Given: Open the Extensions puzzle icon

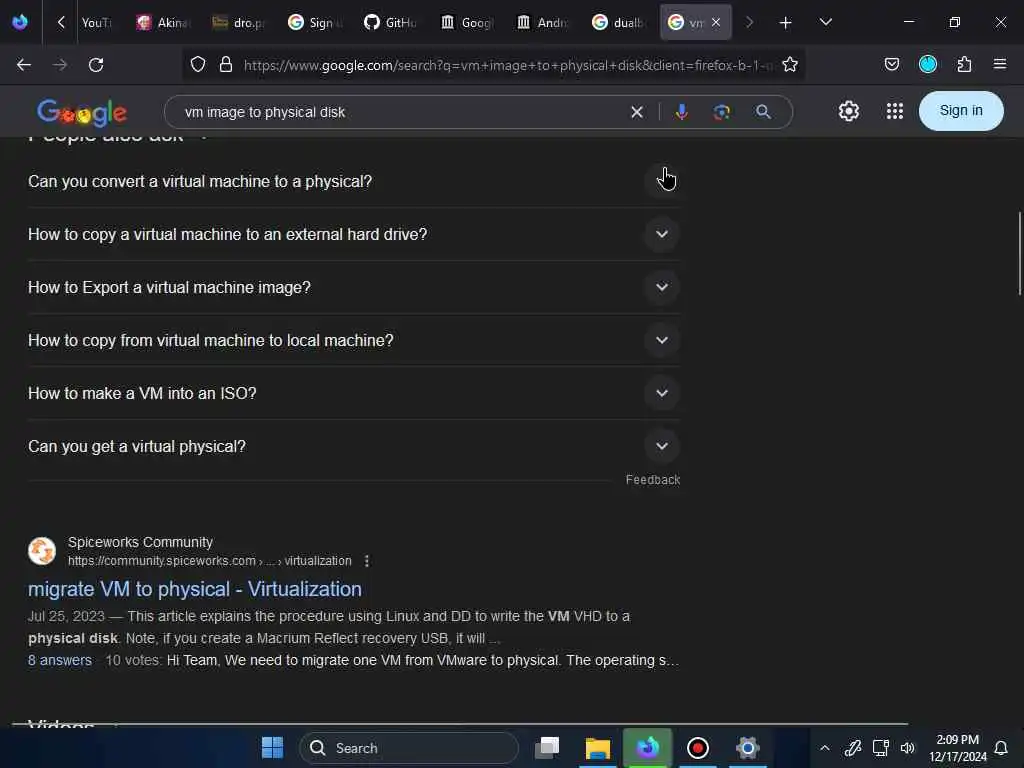Looking at the screenshot, I should tap(964, 64).
